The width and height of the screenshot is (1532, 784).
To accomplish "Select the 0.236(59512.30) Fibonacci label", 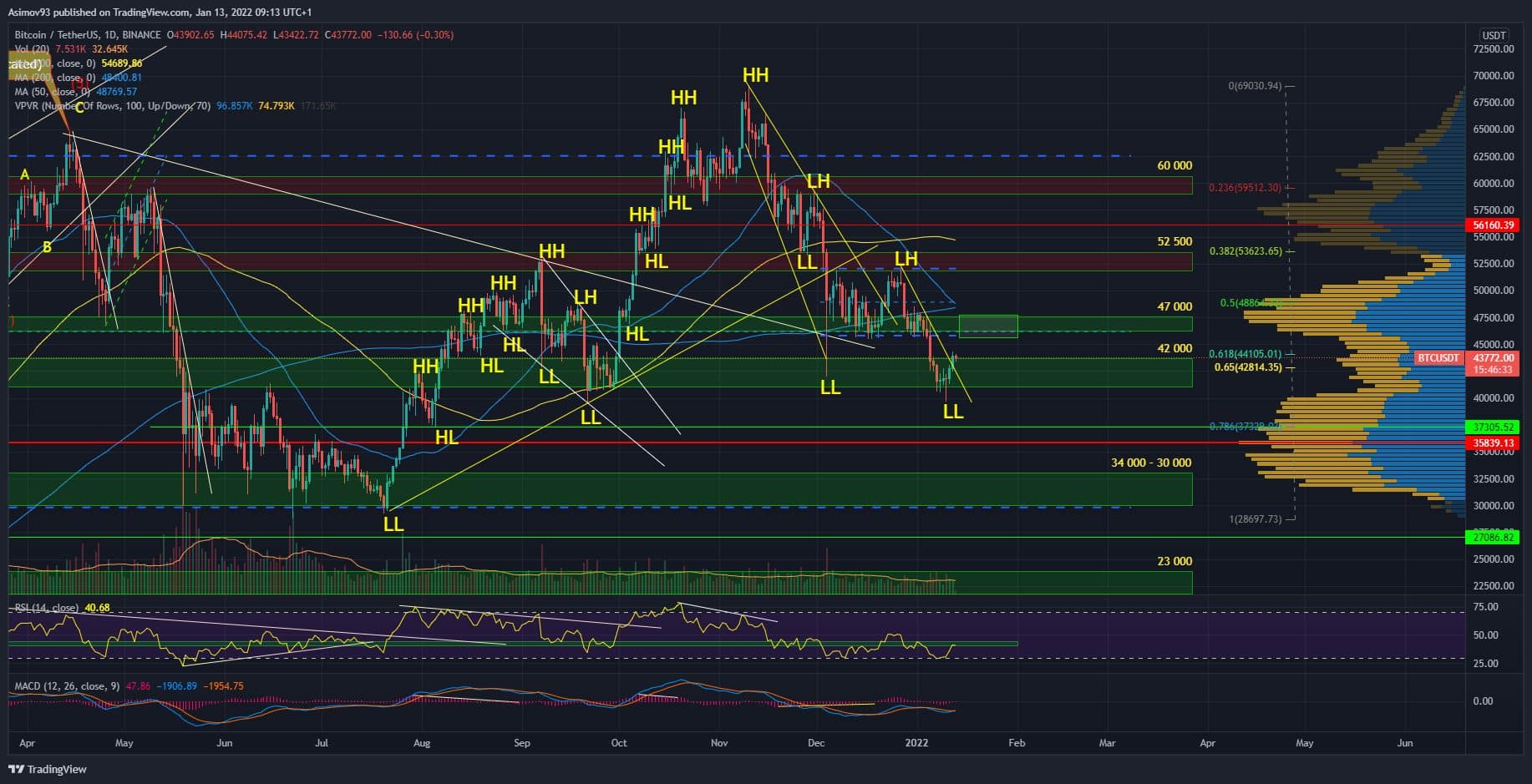I will pyautogui.click(x=1245, y=188).
